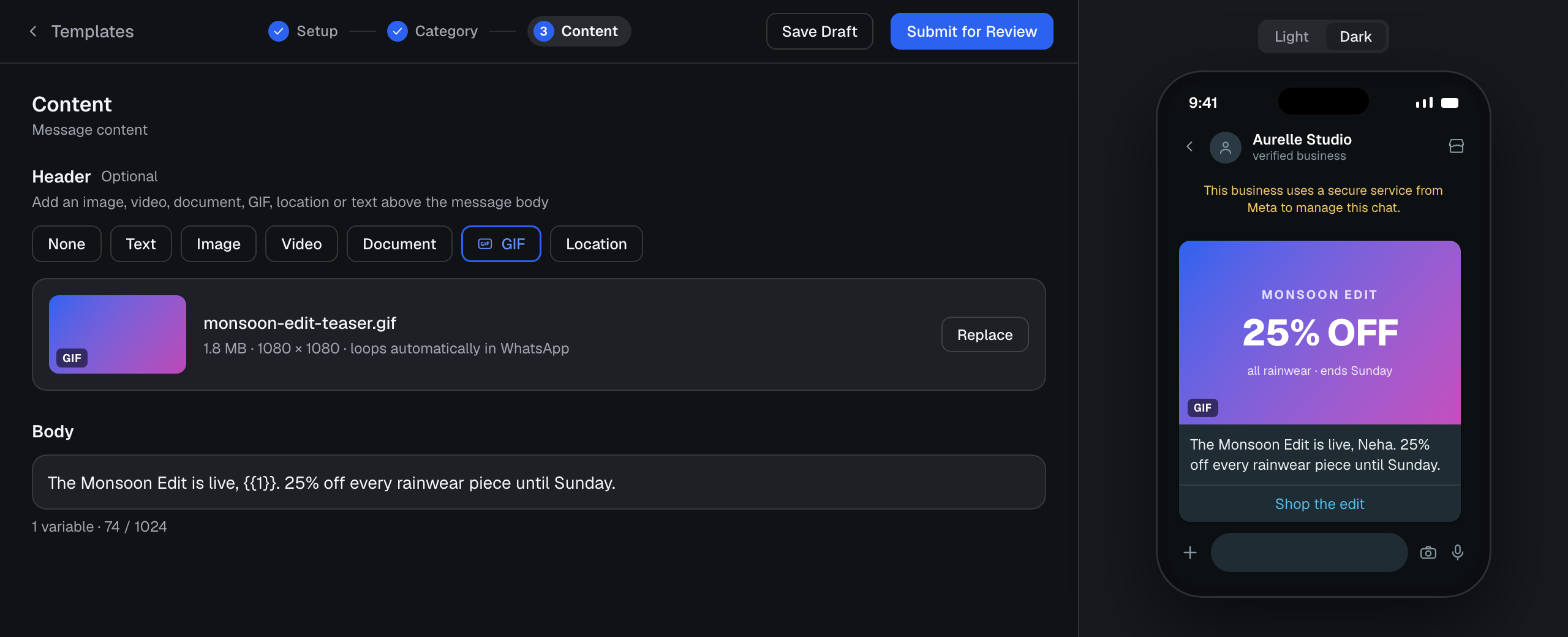Choose Text as header type
Image resolution: width=1568 pixels, height=637 pixels.
141,244
